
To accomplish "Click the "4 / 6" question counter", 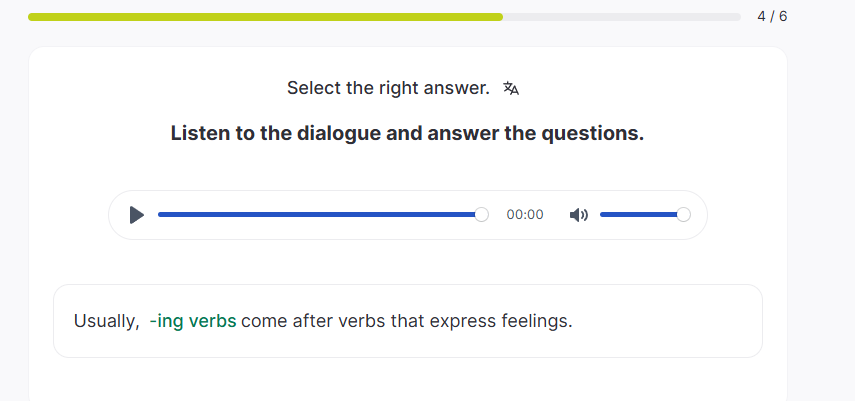I will tap(772, 17).
